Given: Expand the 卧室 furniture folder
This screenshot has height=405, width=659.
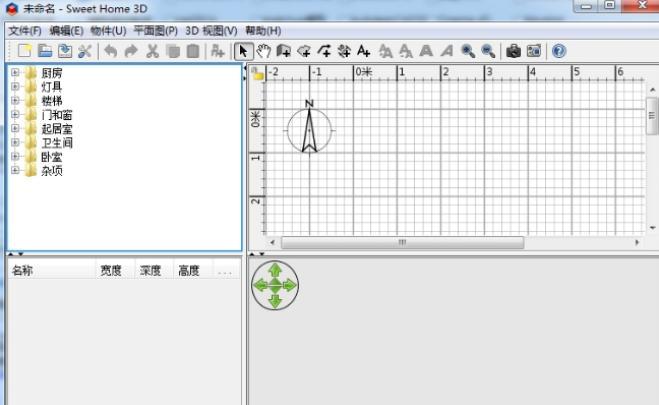Looking at the screenshot, I should click(15, 156).
